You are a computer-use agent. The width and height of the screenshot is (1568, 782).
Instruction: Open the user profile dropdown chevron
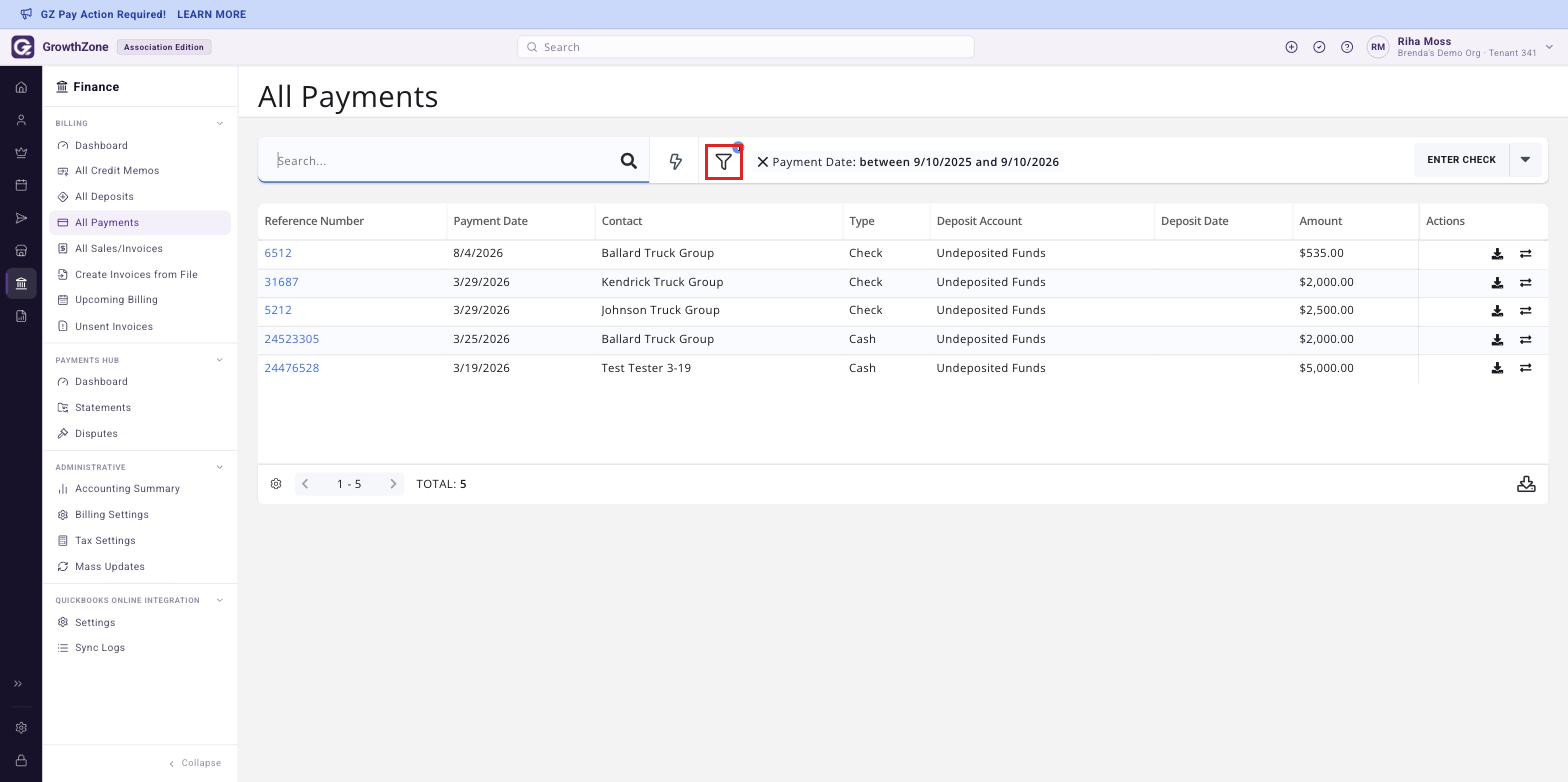tap(1549, 47)
